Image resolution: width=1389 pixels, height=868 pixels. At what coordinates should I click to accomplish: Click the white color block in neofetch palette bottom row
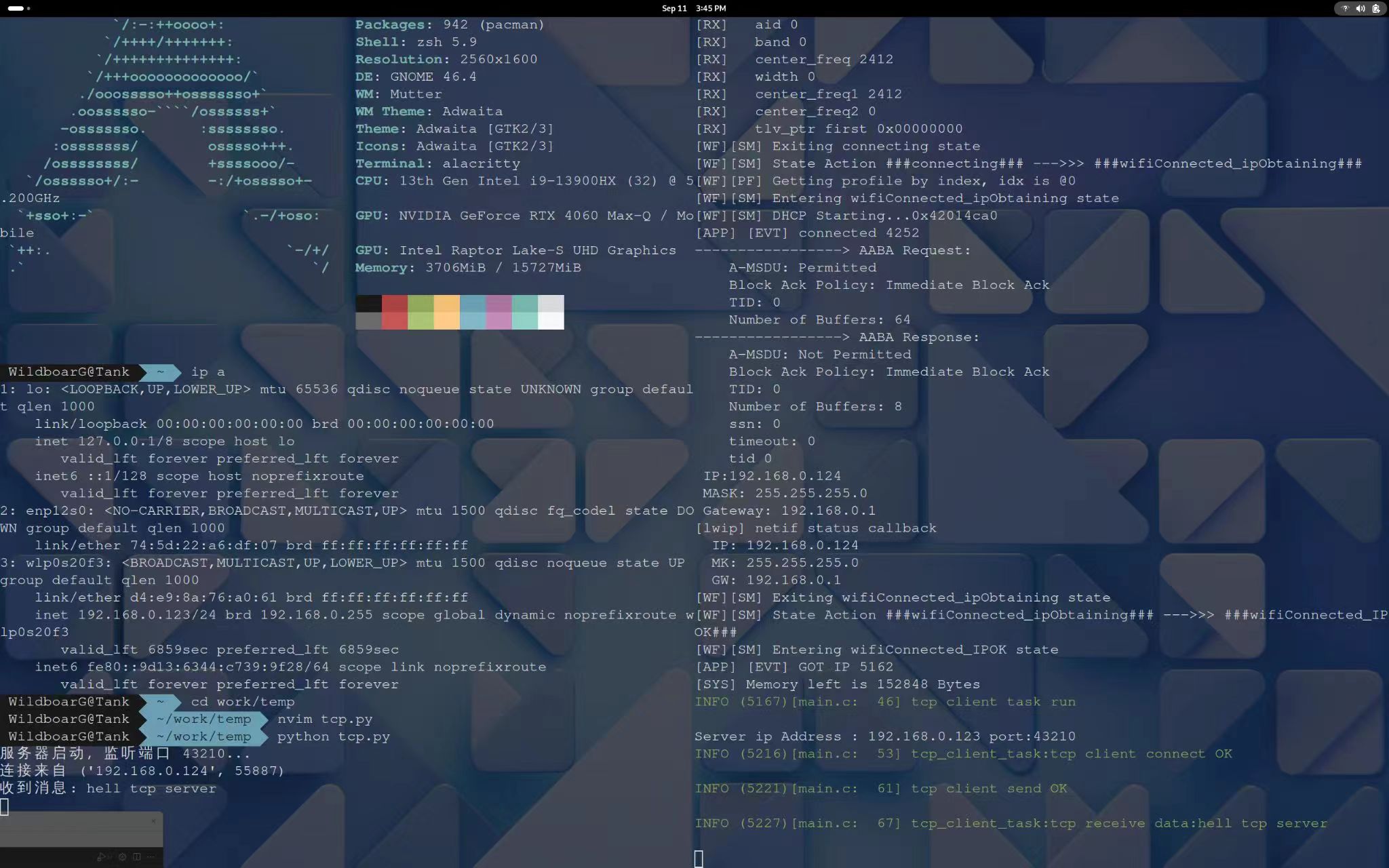pyautogui.click(x=551, y=321)
